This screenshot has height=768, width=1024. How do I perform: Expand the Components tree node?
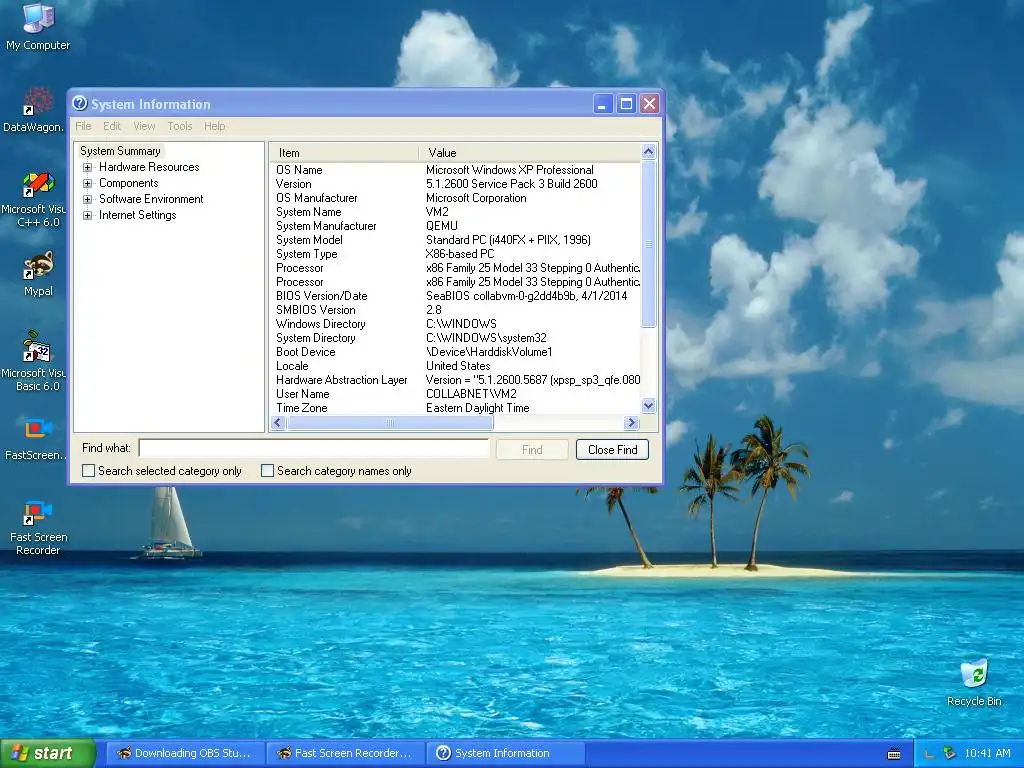pyautogui.click(x=88, y=184)
